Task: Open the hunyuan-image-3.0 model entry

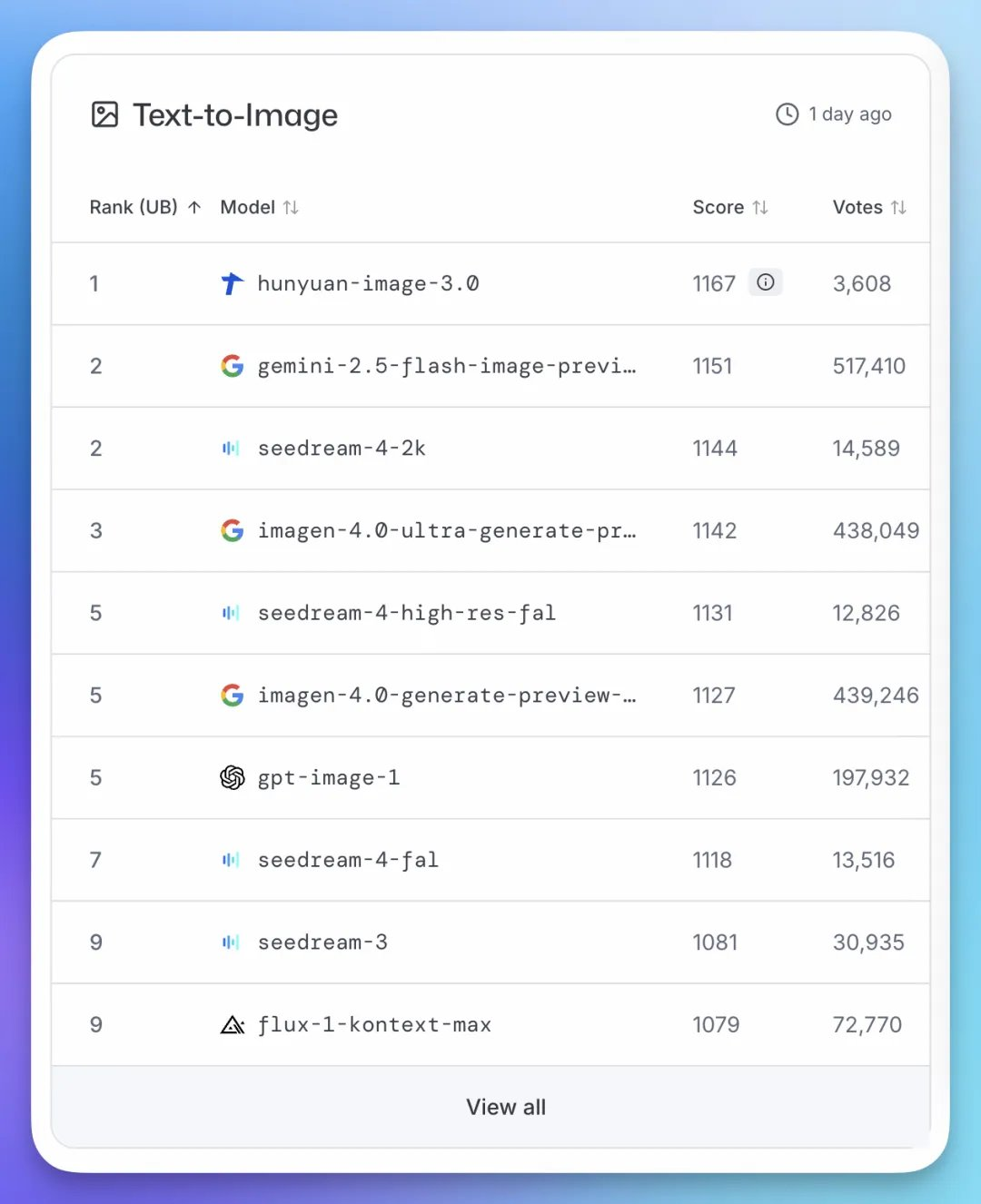Action: click(368, 284)
